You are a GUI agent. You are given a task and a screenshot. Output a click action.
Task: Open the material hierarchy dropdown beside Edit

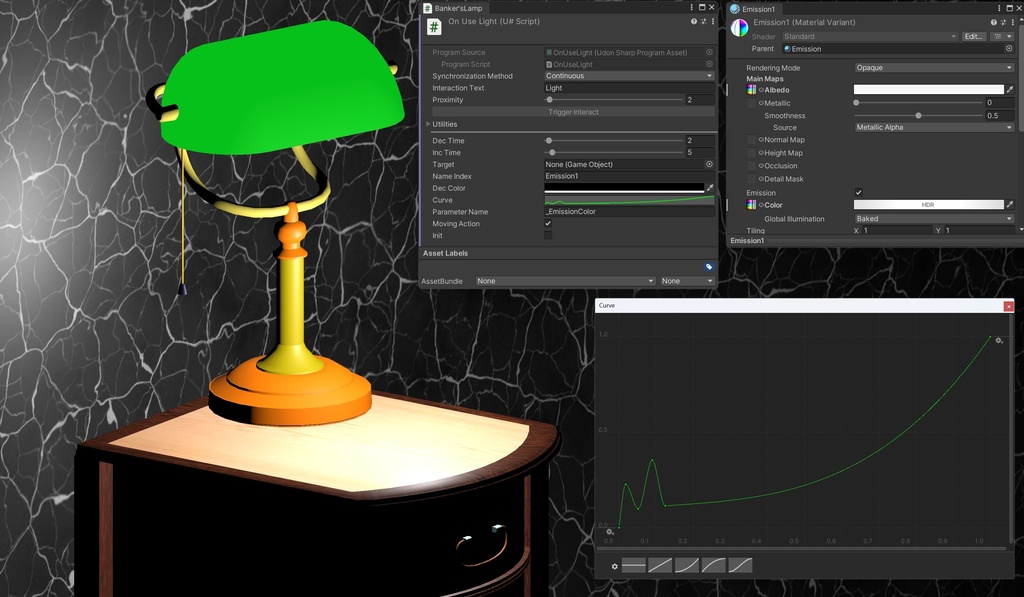(1002, 37)
